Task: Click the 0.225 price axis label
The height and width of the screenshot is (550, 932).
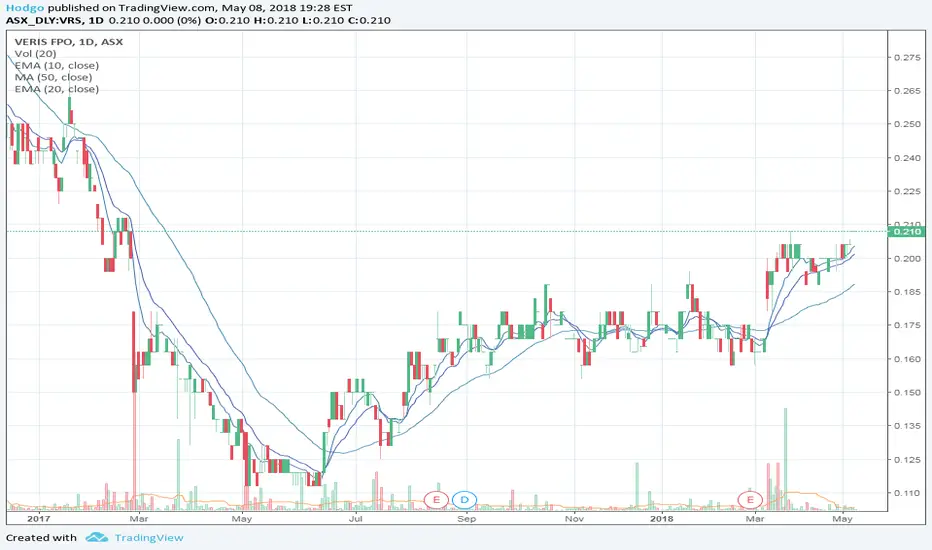Action: [907, 191]
